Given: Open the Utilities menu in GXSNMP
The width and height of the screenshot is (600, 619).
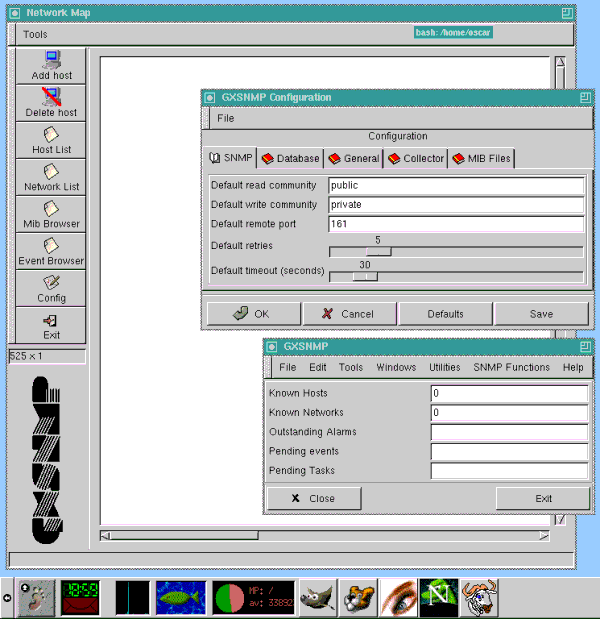Looking at the screenshot, I should (x=444, y=367).
